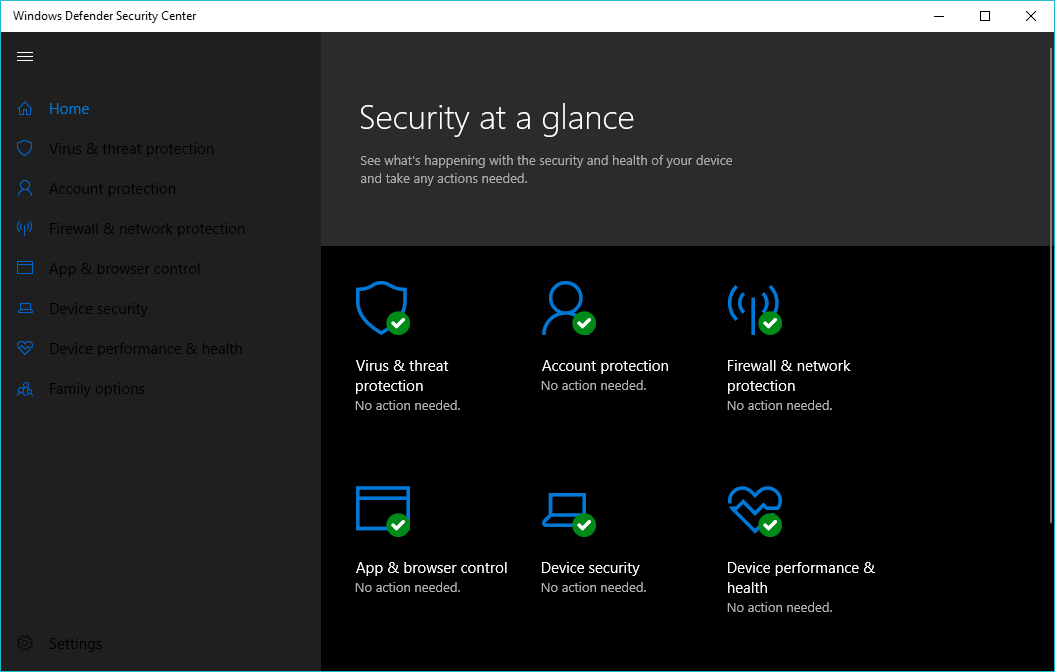The height and width of the screenshot is (672, 1055).
Task: Maximize the Windows Defender Security Center window
Action: [985, 16]
